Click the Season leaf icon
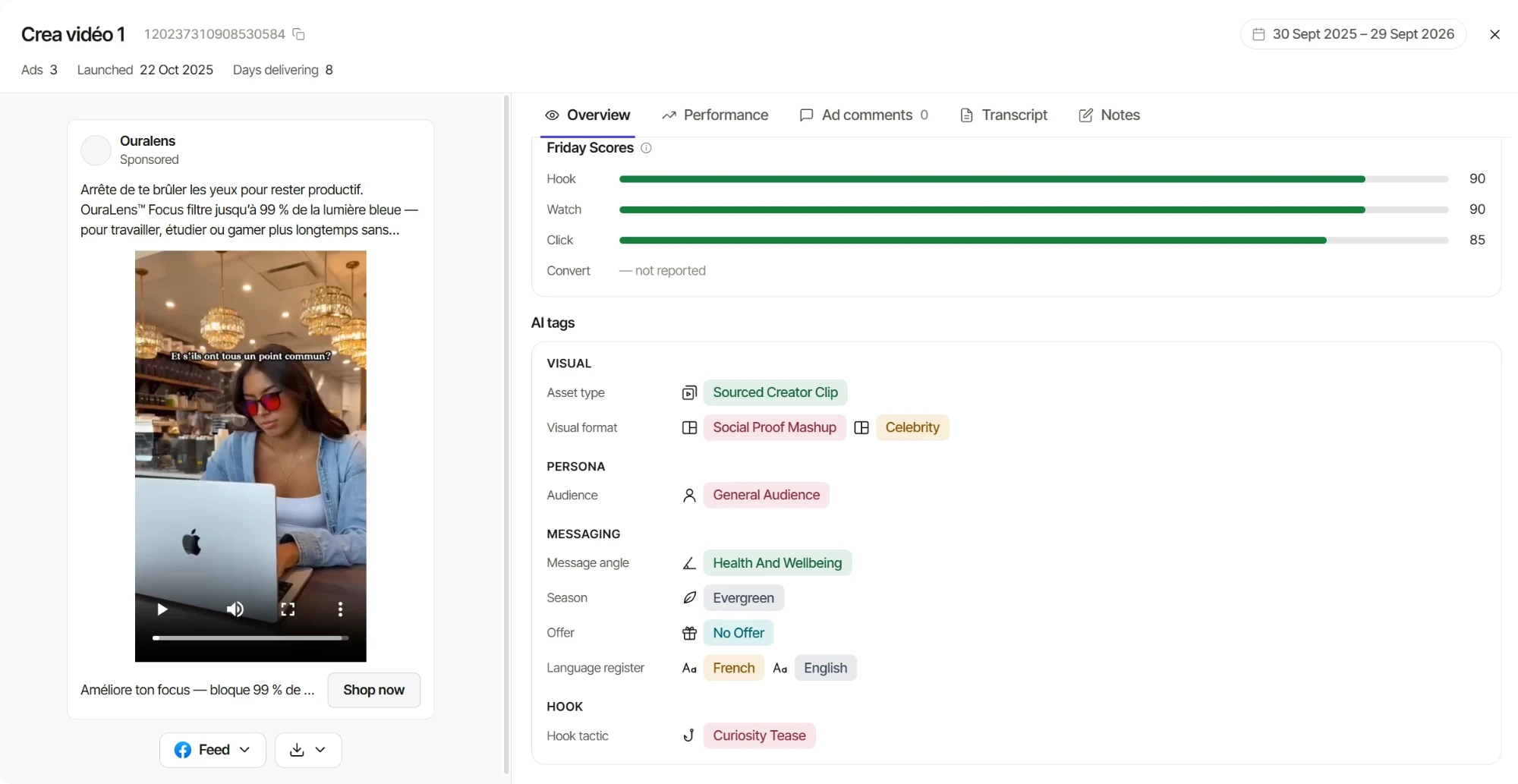 pyautogui.click(x=689, y=598)
